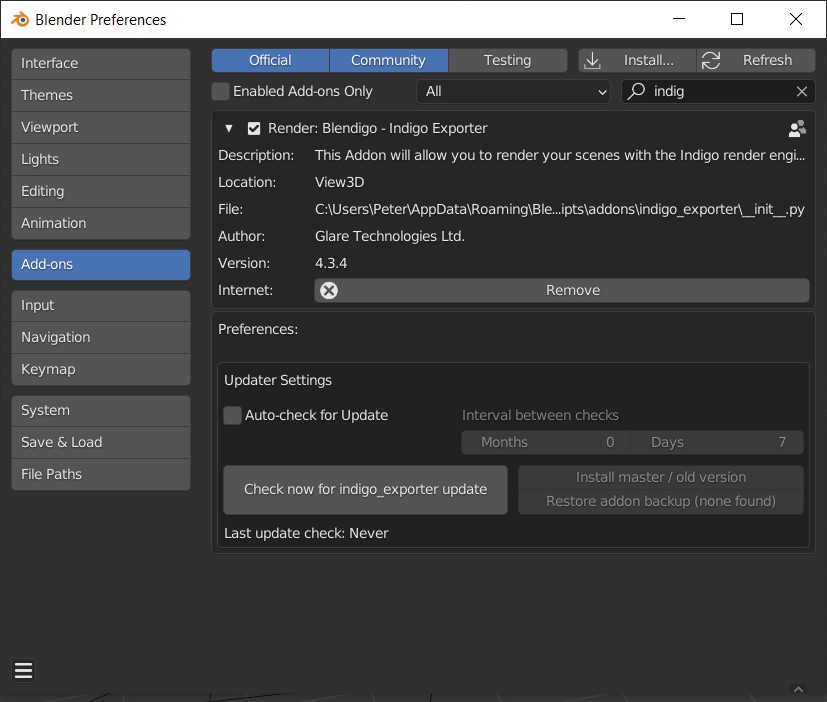Open the All category dropdown
This screenshot has height=702, width=827.
514,91
